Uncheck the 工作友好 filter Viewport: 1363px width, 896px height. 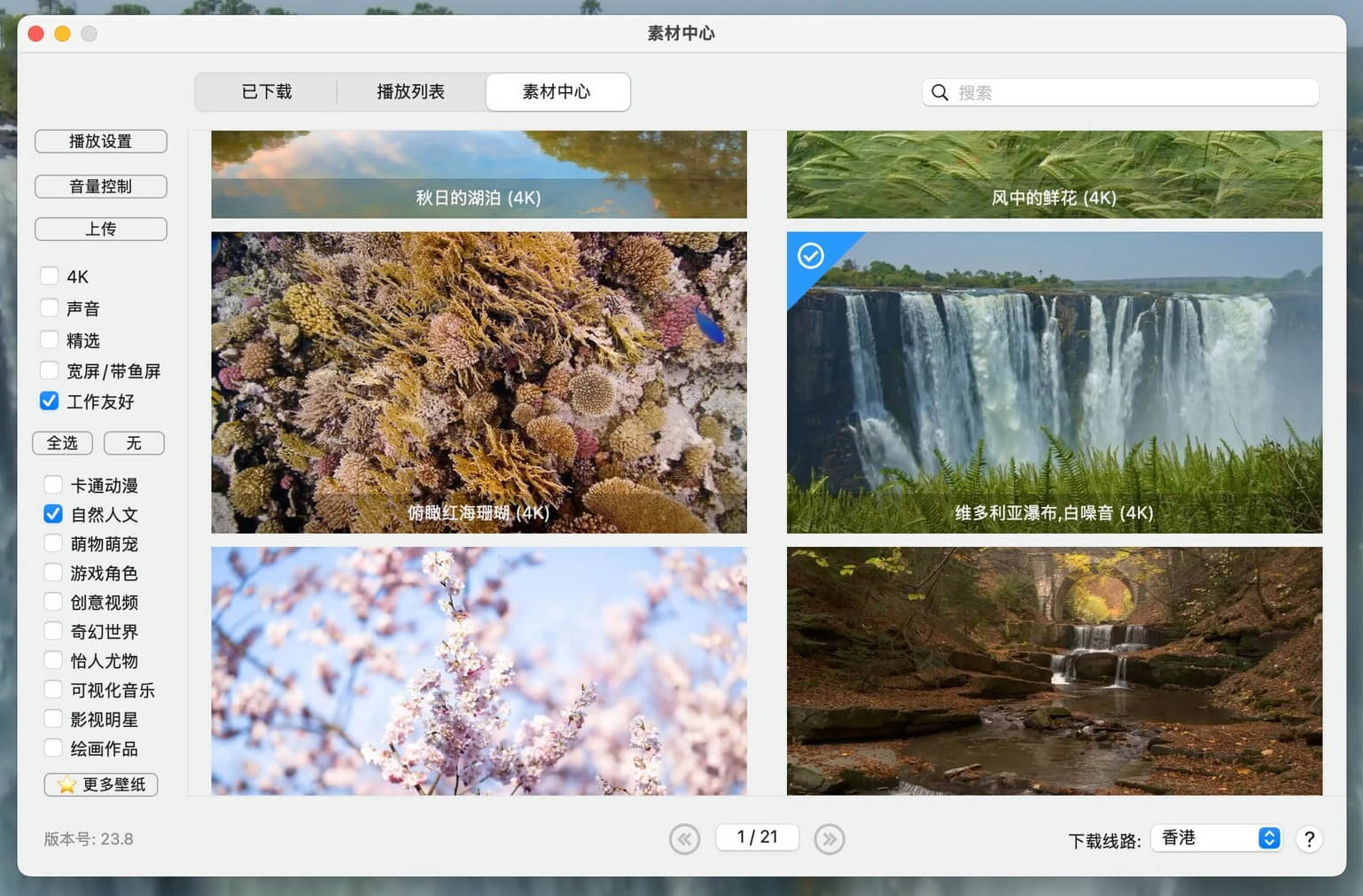pos(50,401)
